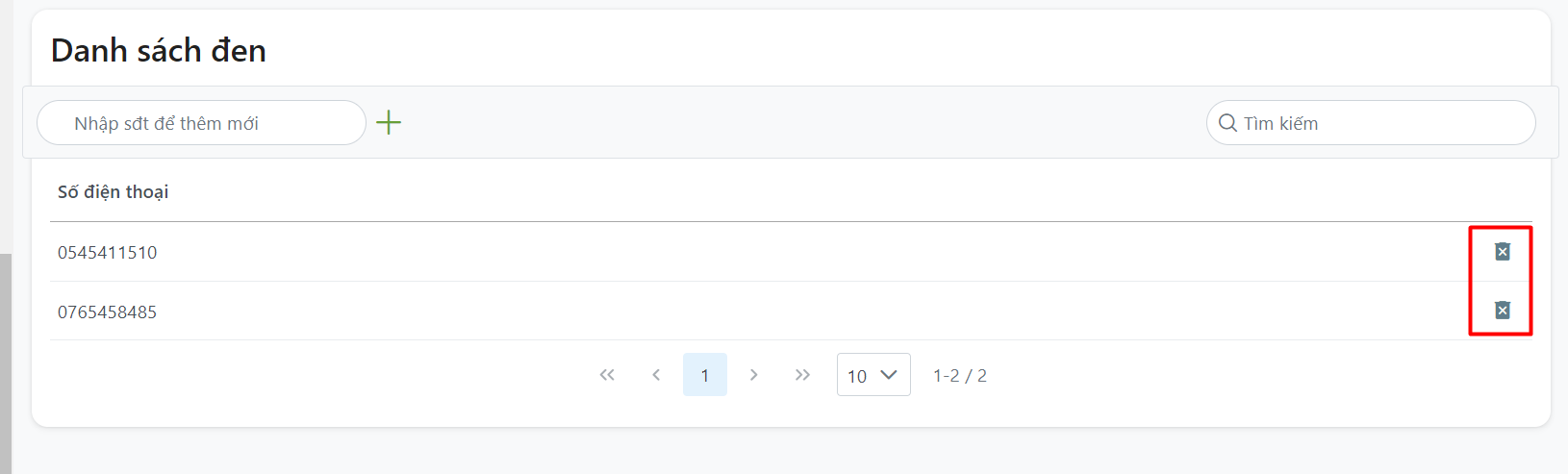Jump to first page with double-left arrows
Viewport: 1568px width, 474px height.
pos(607,375)
